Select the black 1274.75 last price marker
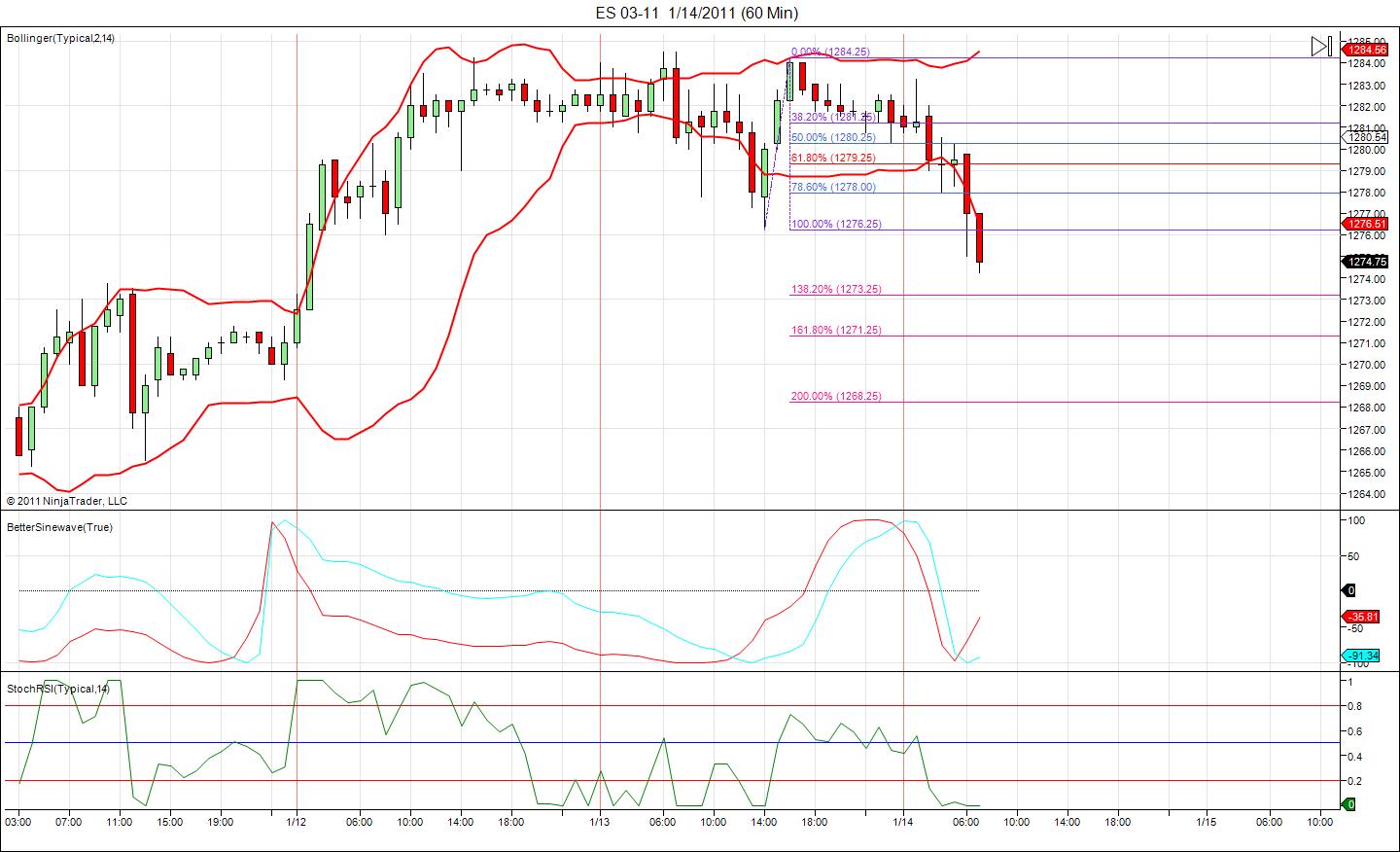Viewport: 1400px width, 852px height. pyautogui.click(x=1365, y=261)
